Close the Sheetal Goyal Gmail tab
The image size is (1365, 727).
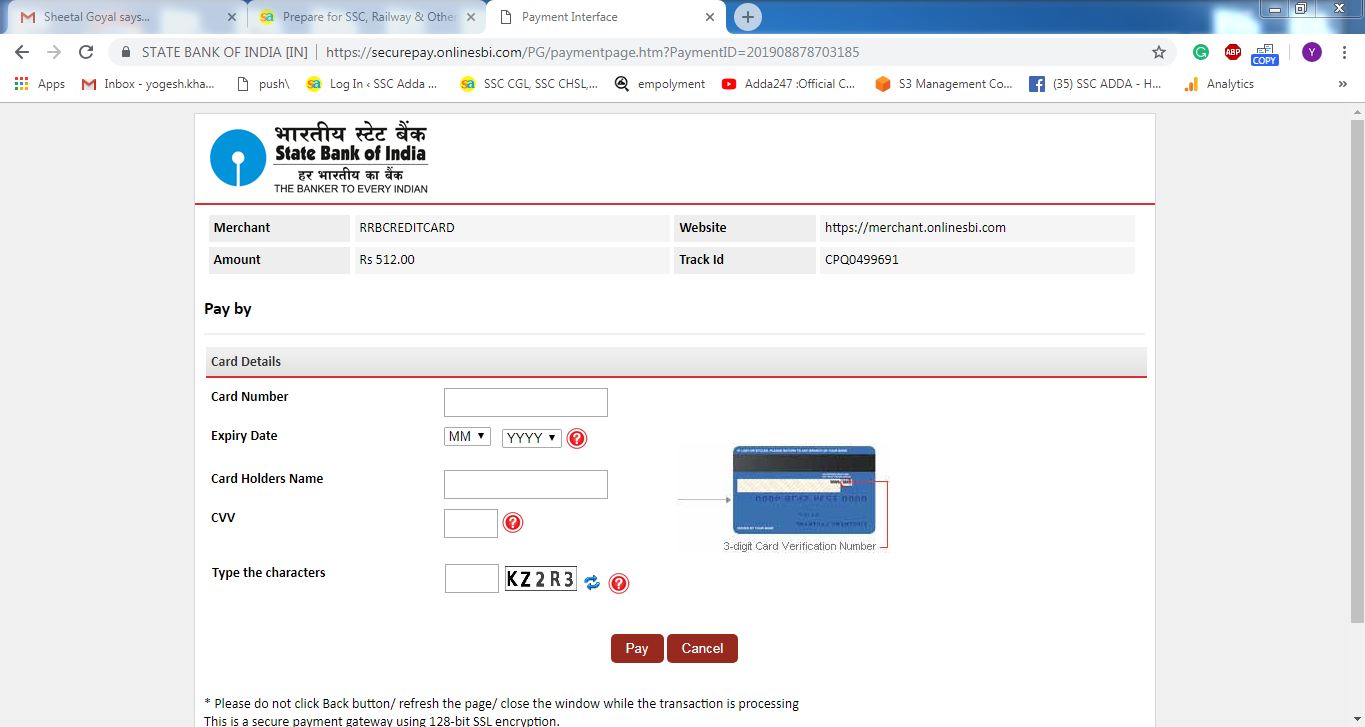tap(232, 17)
